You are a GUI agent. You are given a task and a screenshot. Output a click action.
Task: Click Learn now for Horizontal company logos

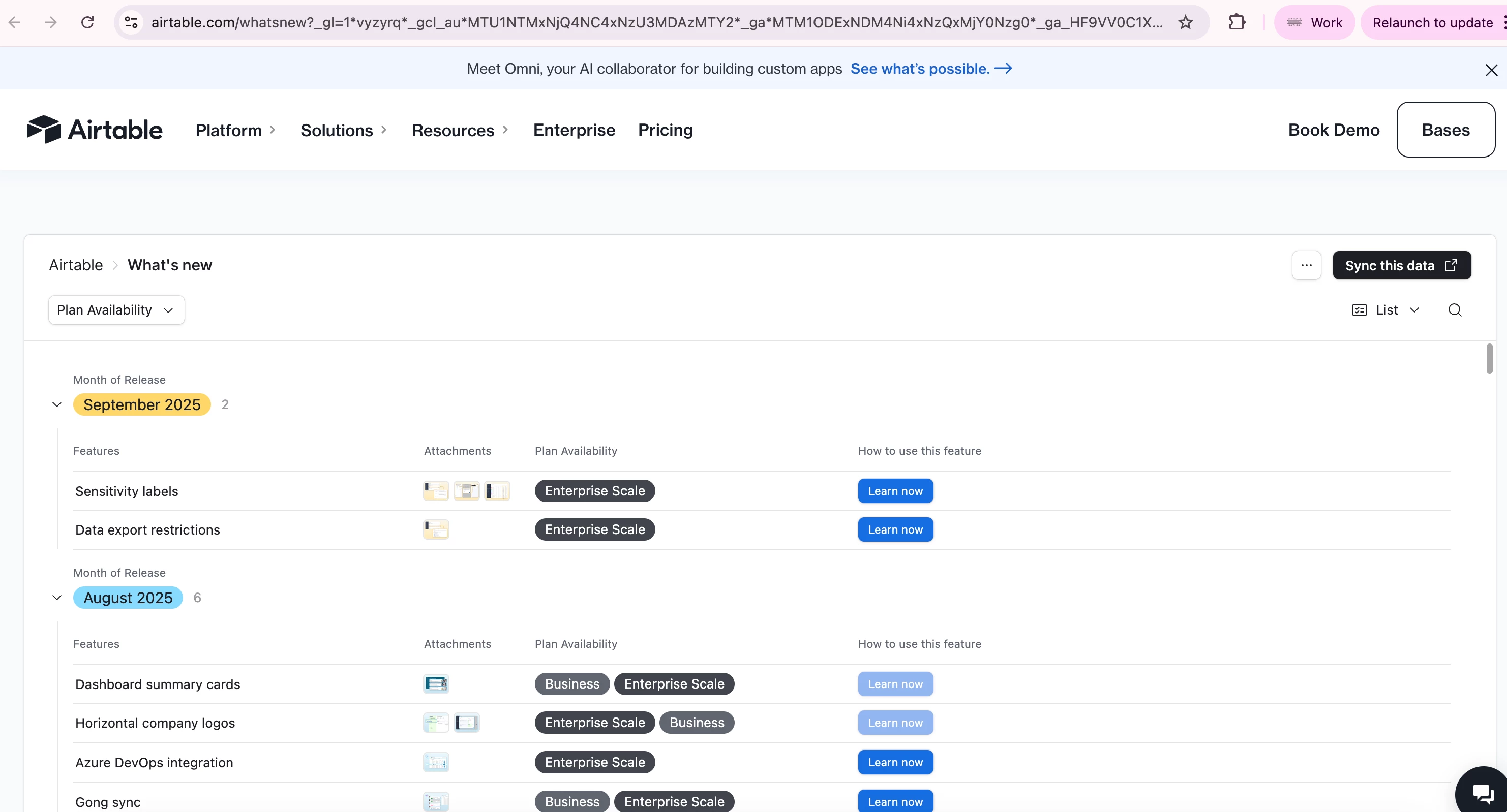pyautogui.click(x=895, y=722)
